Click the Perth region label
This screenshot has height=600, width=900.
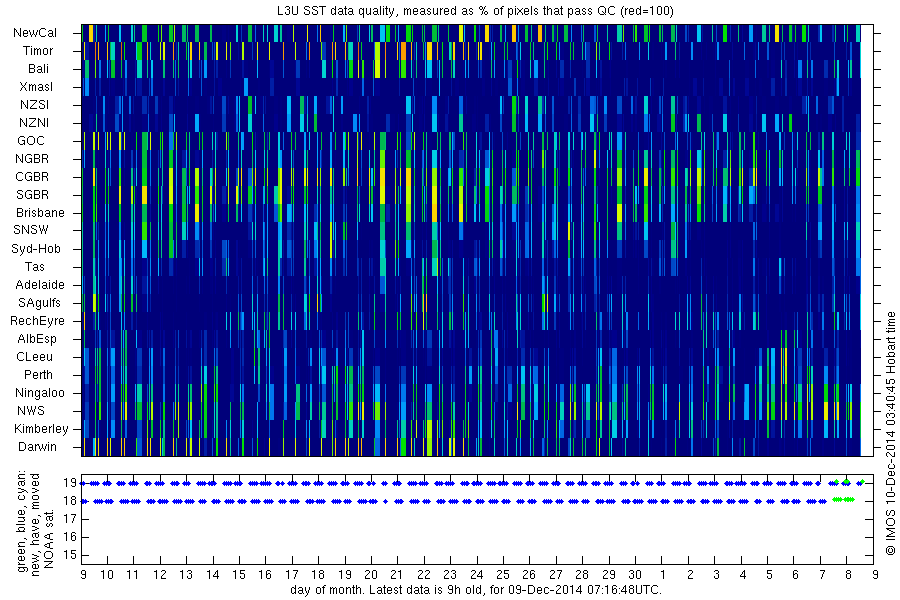(38, 374)
